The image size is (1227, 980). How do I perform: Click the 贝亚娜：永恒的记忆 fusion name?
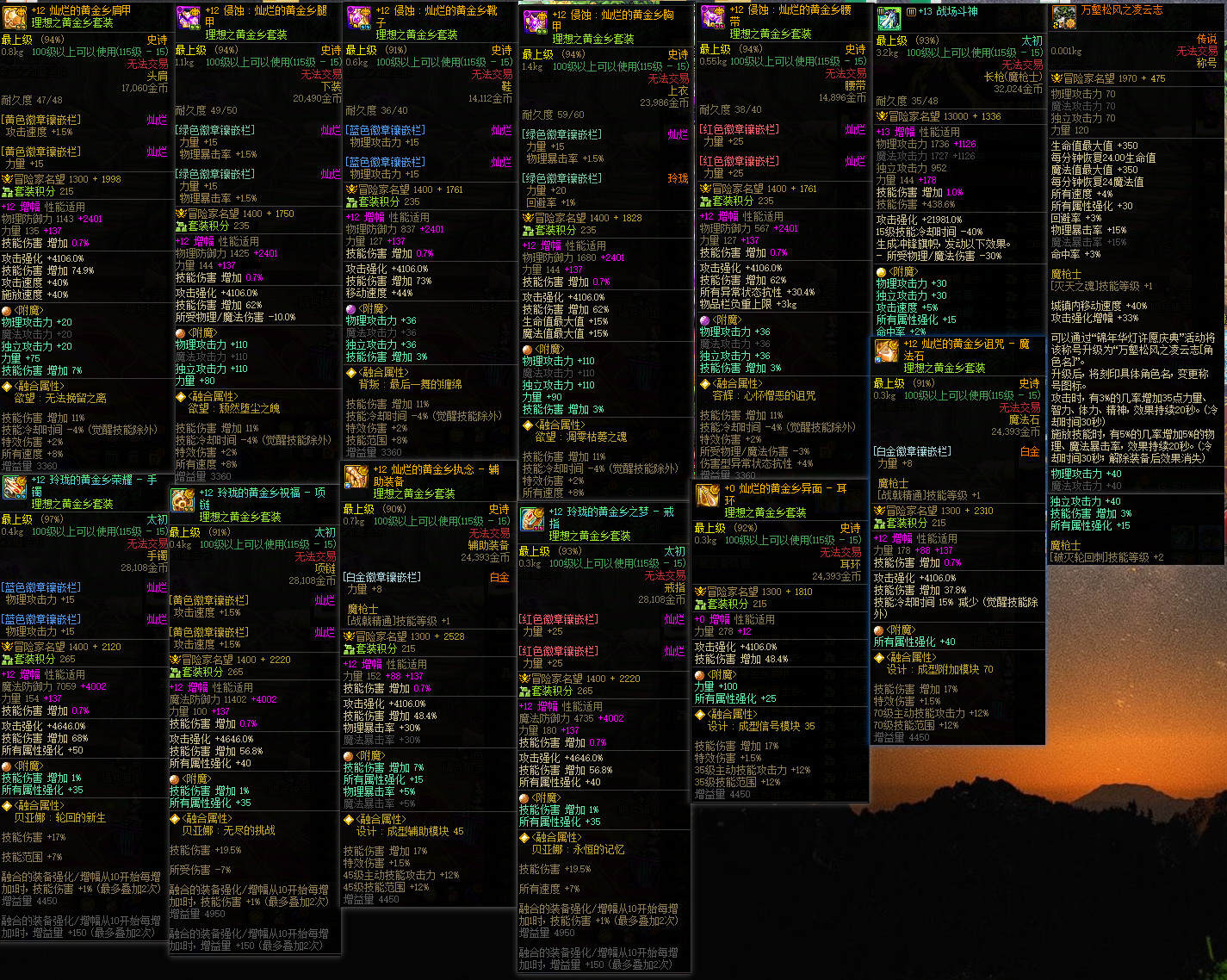(578, 849)
